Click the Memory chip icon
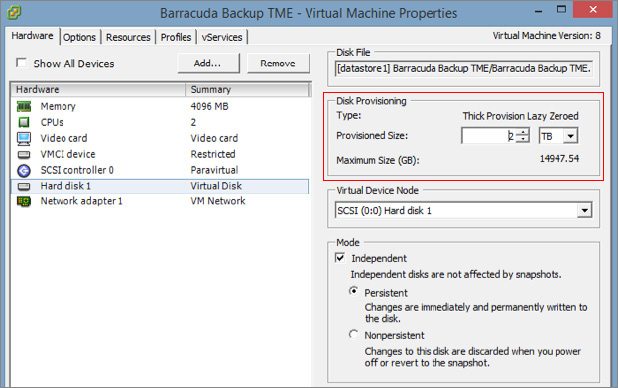This screenshot has width=618, height=388. coord(24,106)
